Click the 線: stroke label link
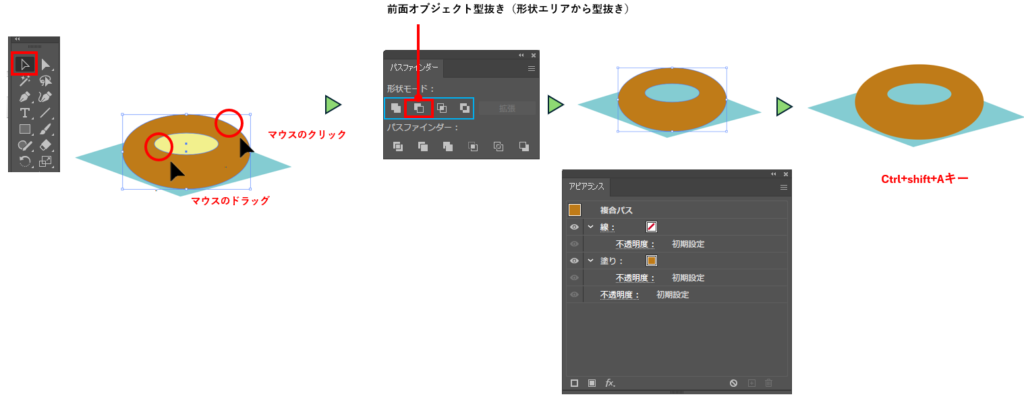The width and height of the screenshot is (1024, 399). coord(607,227)
